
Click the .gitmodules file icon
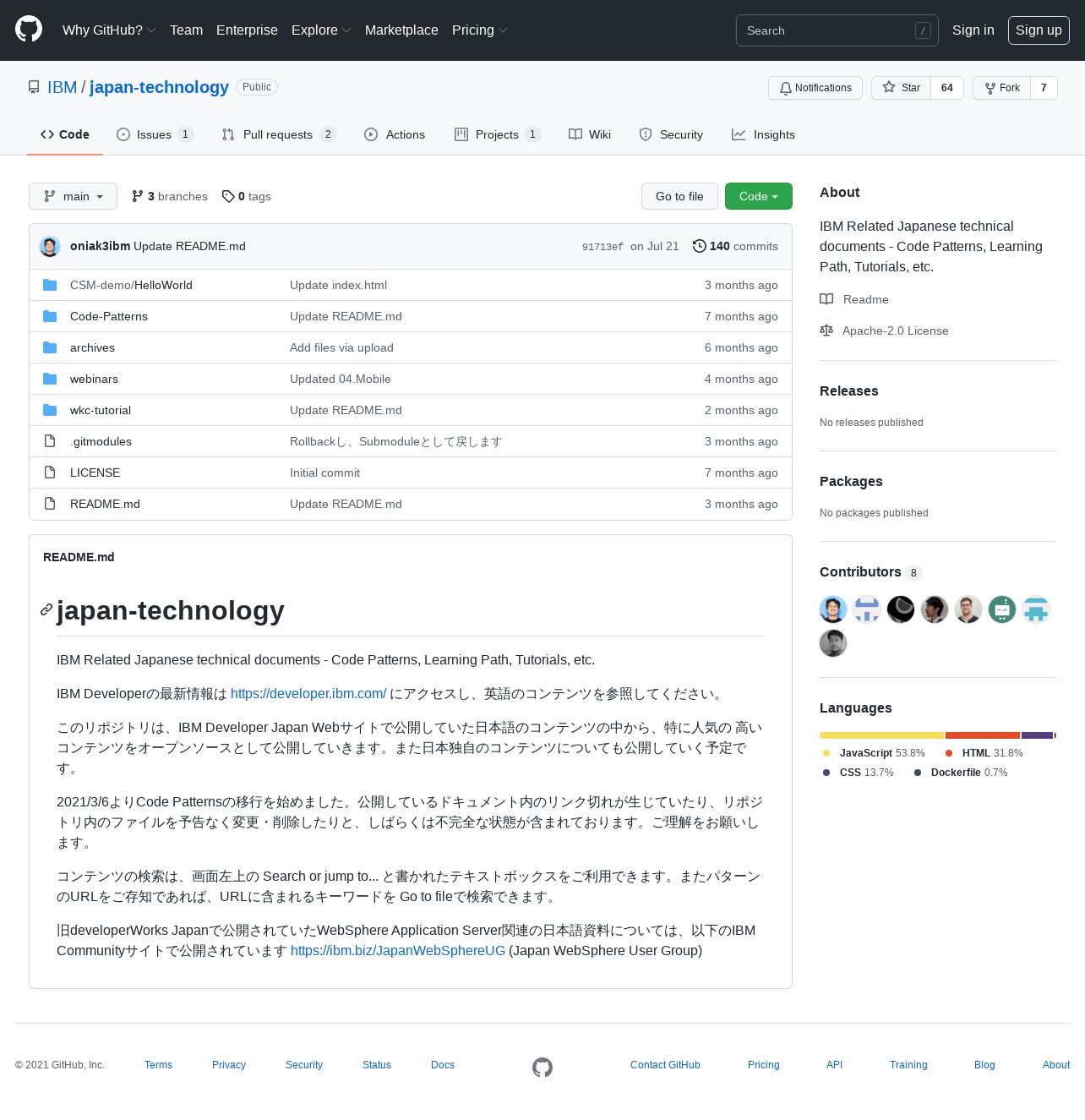click(x=50, y=441)
